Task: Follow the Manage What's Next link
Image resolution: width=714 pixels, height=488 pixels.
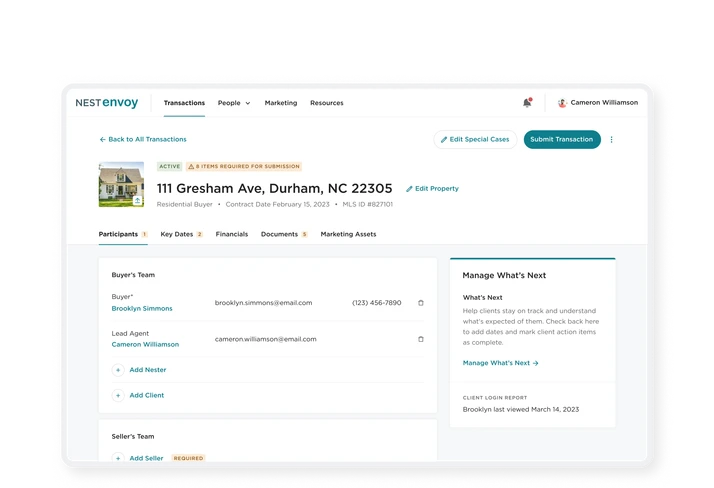Action: [500, 363]
